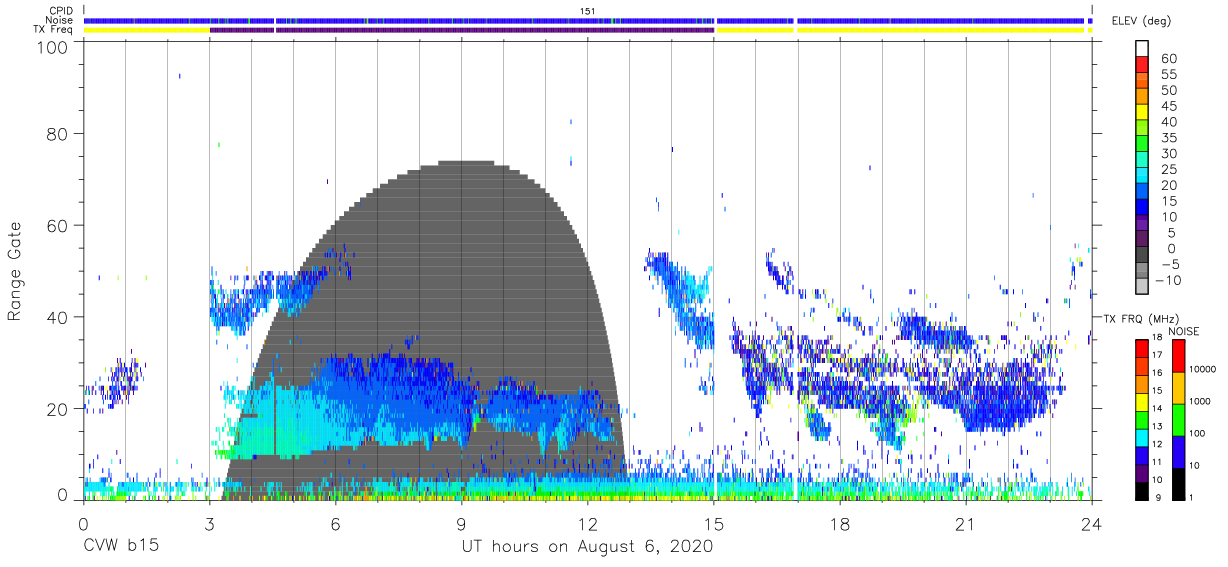Screen dimensions: 1228x567
Task: Click the ELEV bar label '35'
Action: click(x=1169, y=137)
